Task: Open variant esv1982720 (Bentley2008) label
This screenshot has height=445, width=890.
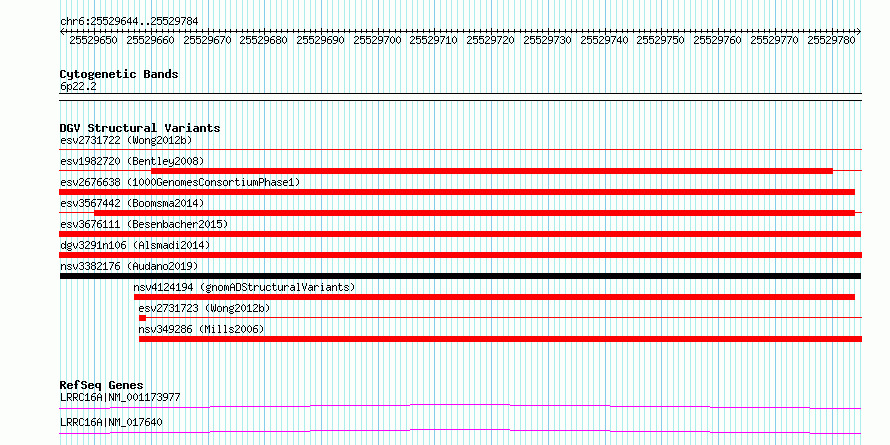Action: pyautogui.click(x=132, y=161)
